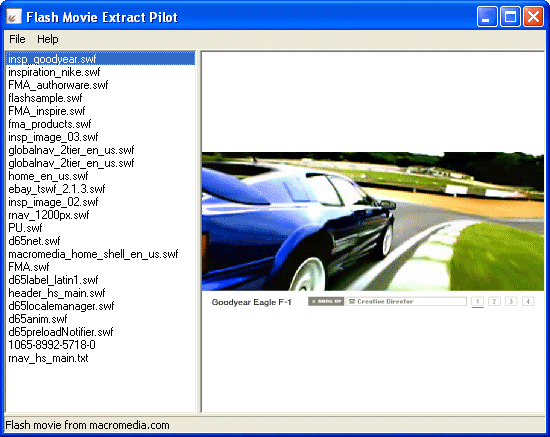Select FMA_authorware.swf in the list

tap(58, 85)
